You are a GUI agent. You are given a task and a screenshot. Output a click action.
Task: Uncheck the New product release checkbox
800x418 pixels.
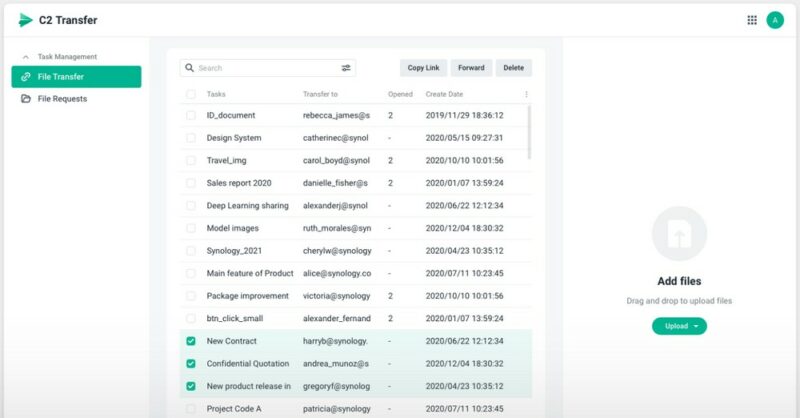coord(191,386)
